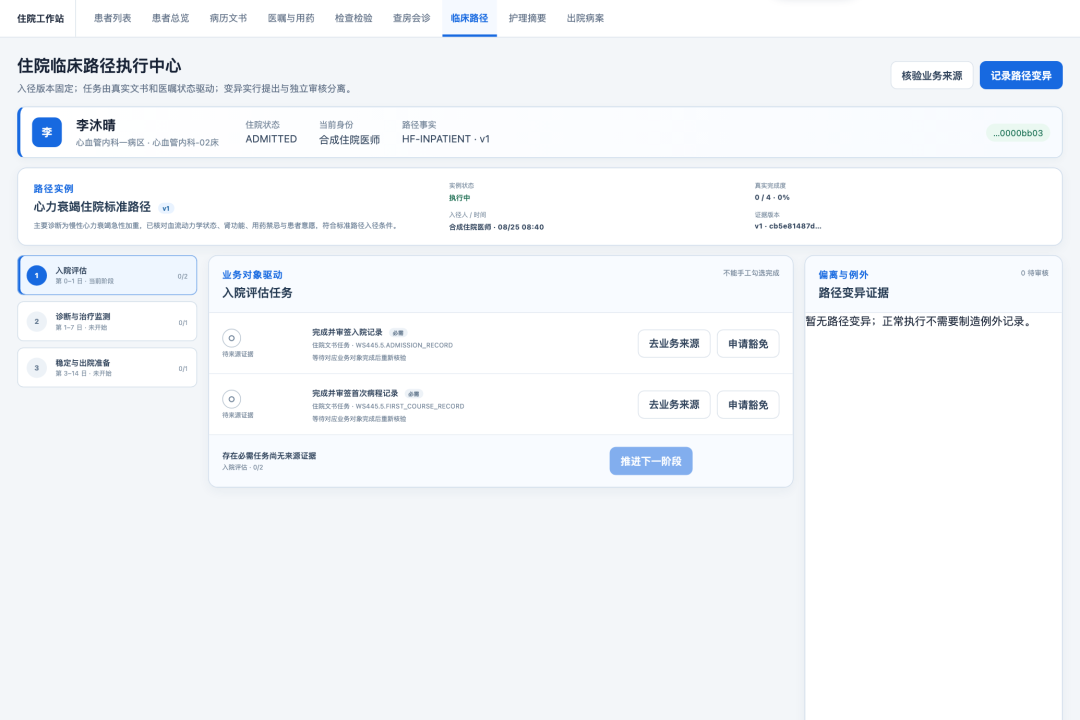Screen dimensions: 1080x720
Task: Click the 住院工作站 title in the navigation bar
Action: tap(41, 19)
